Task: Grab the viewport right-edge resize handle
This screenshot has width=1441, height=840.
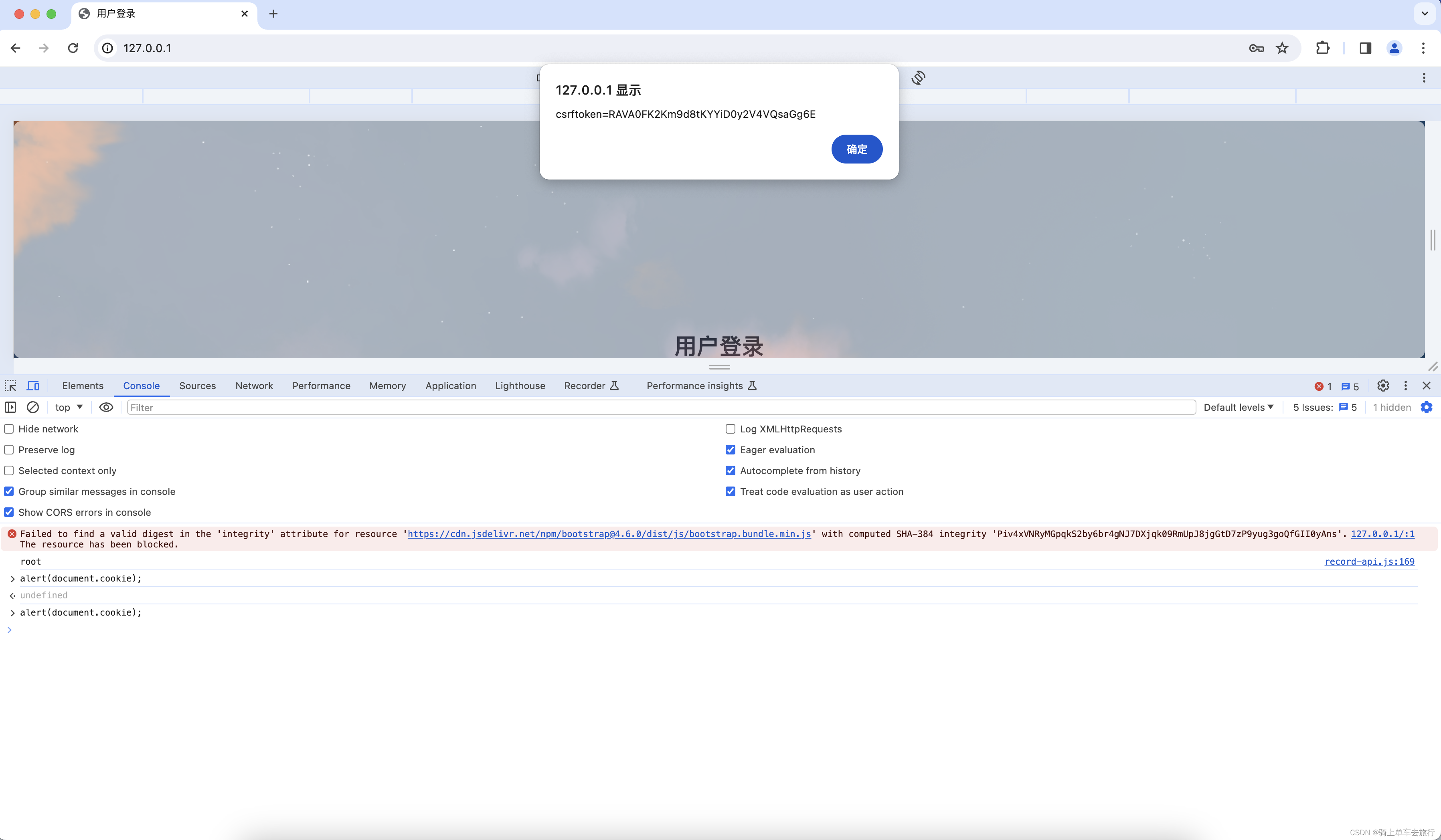Action: pos(1433,240)
